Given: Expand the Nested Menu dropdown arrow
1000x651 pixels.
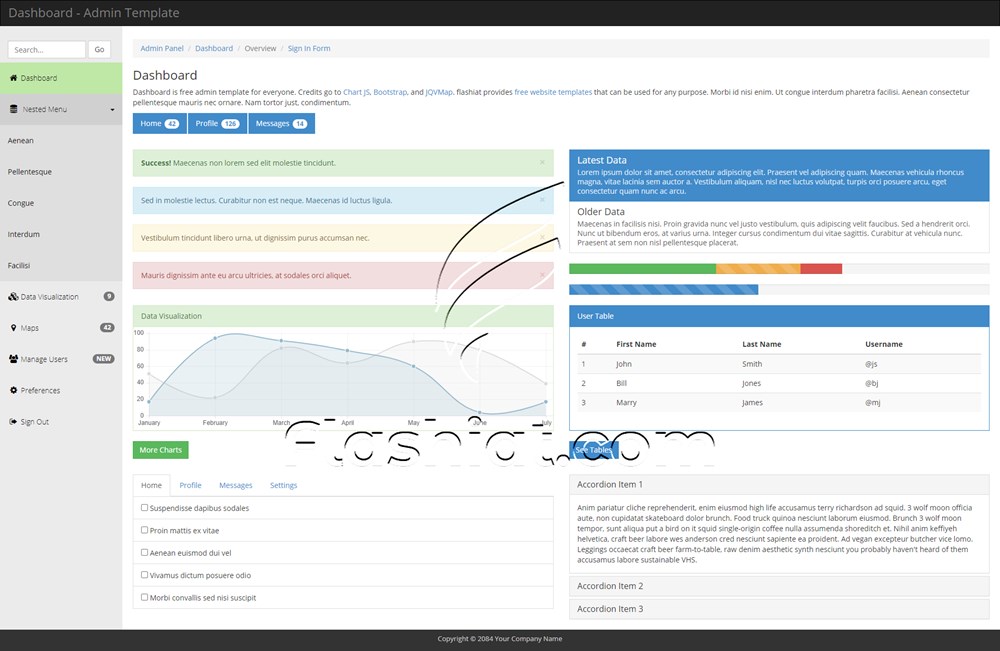Looking at the screenshot, I should click(112, 110).
